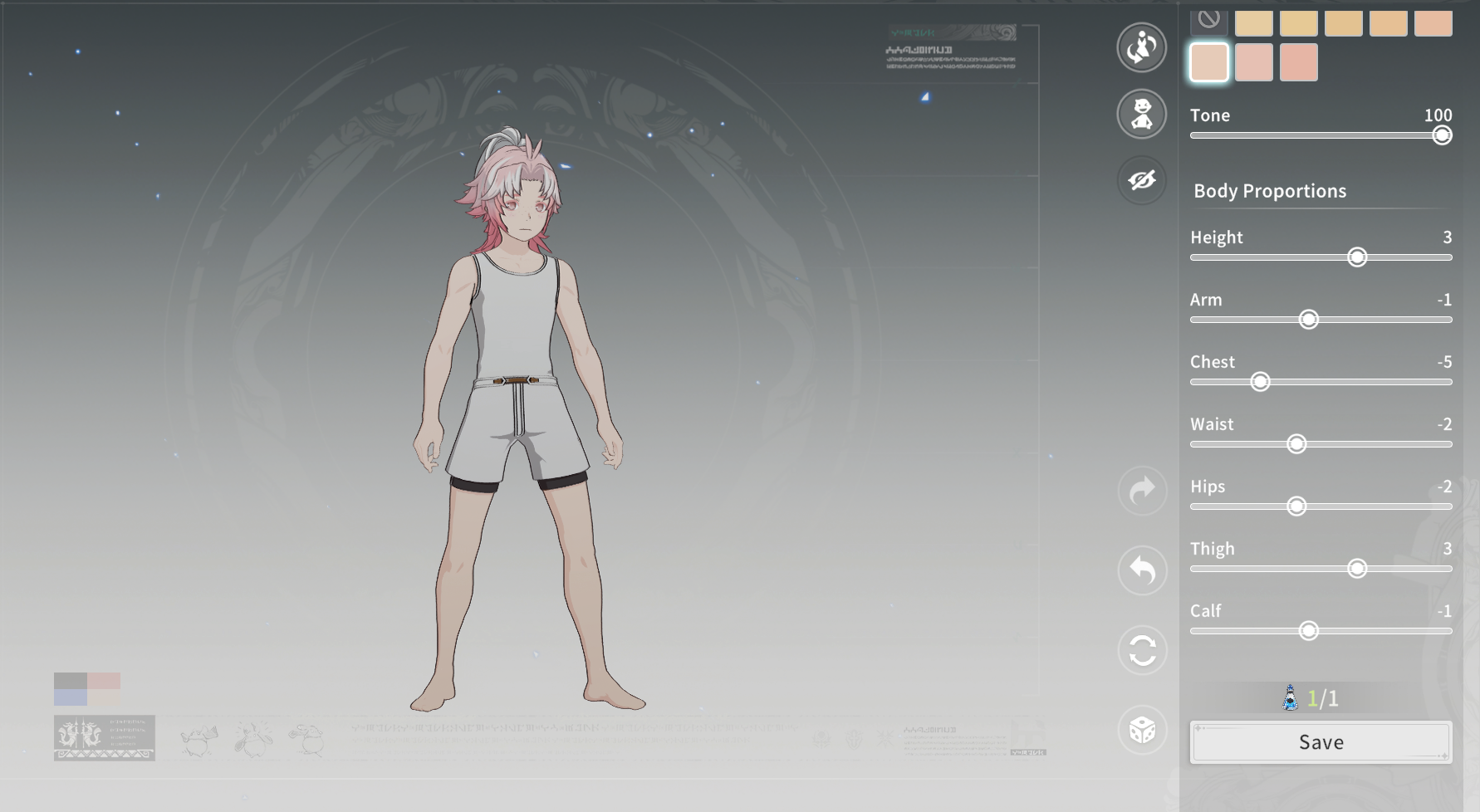
Task: Reset changes with the circular arrows icon
Action: point(1143,650)
